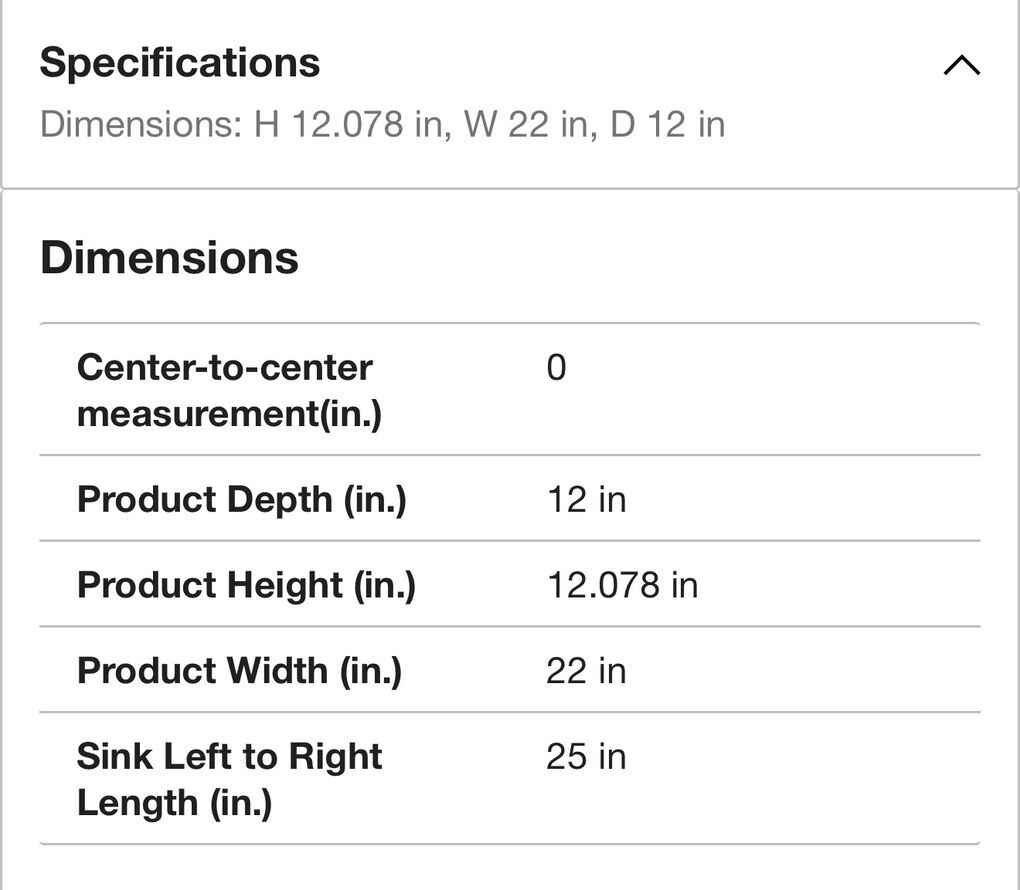Select the sink length value '25 in'
This screenshot has height=890, width=1020.
tap(586, 757)
